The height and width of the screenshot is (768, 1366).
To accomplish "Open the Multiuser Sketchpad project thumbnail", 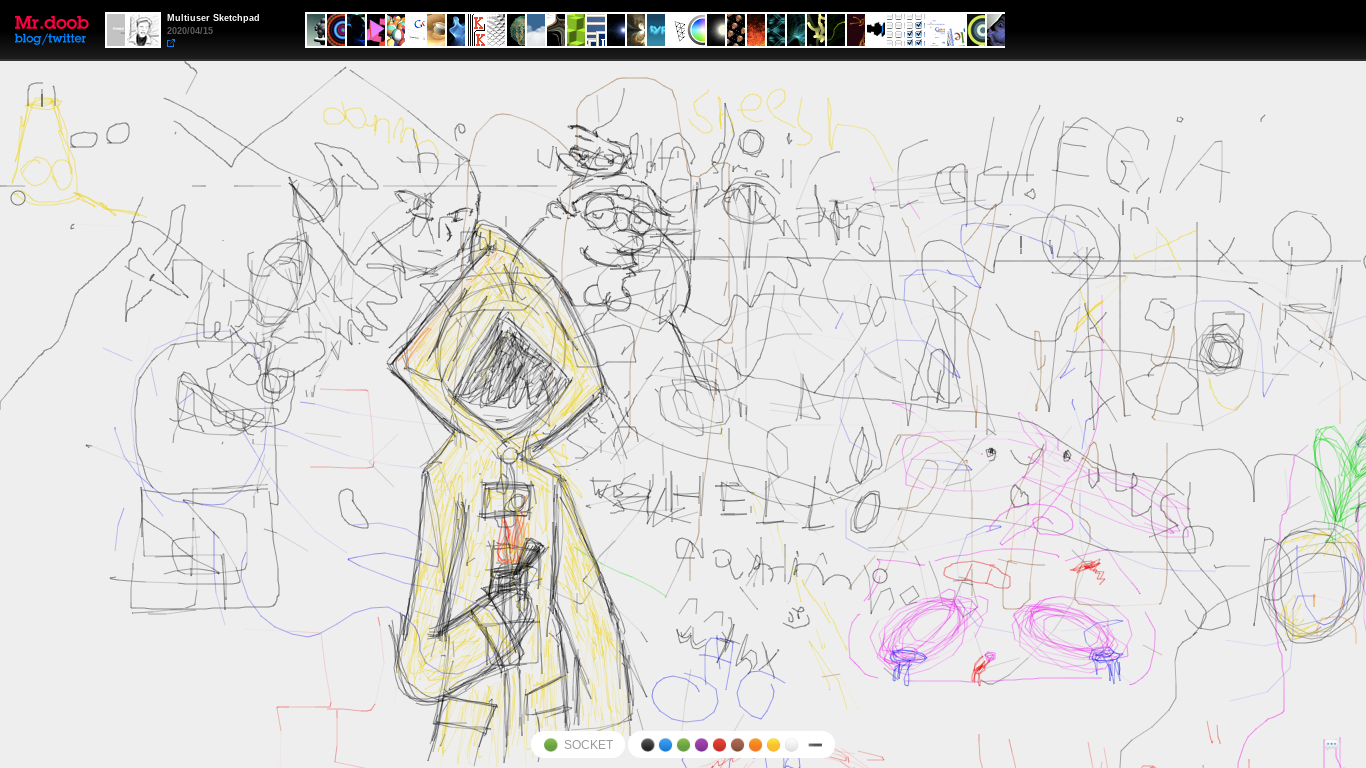I will (x=133, y=30).
